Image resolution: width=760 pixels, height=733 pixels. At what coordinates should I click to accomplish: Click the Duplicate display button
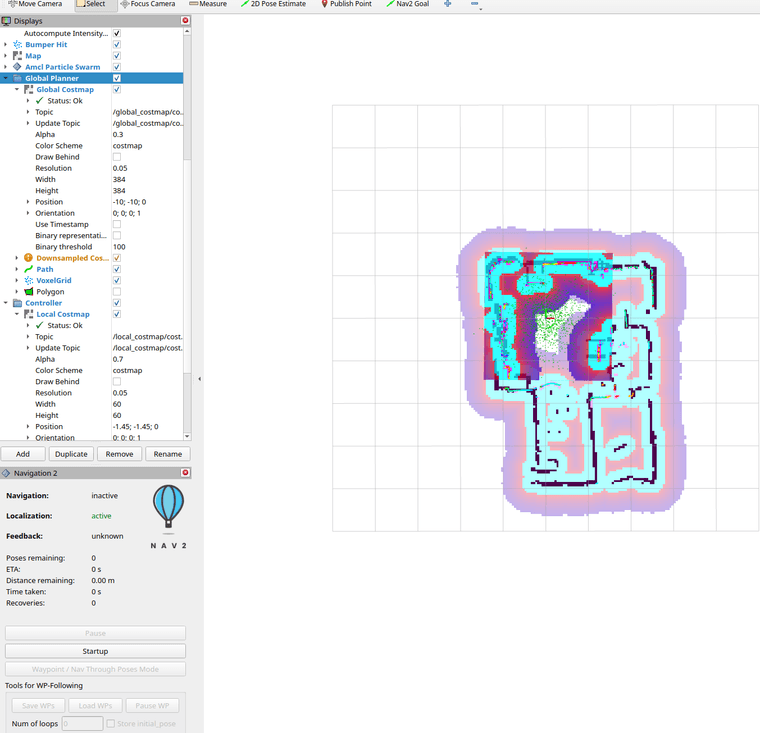71,454
